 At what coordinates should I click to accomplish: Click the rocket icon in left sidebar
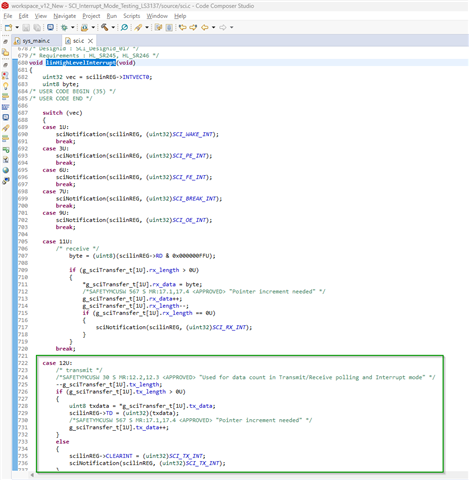tap(6, 128)
